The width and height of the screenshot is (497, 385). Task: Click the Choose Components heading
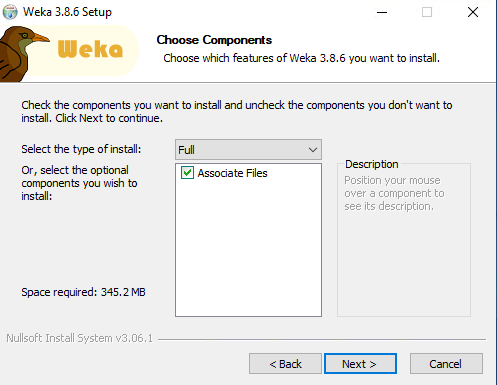click(x=214, y=40)
